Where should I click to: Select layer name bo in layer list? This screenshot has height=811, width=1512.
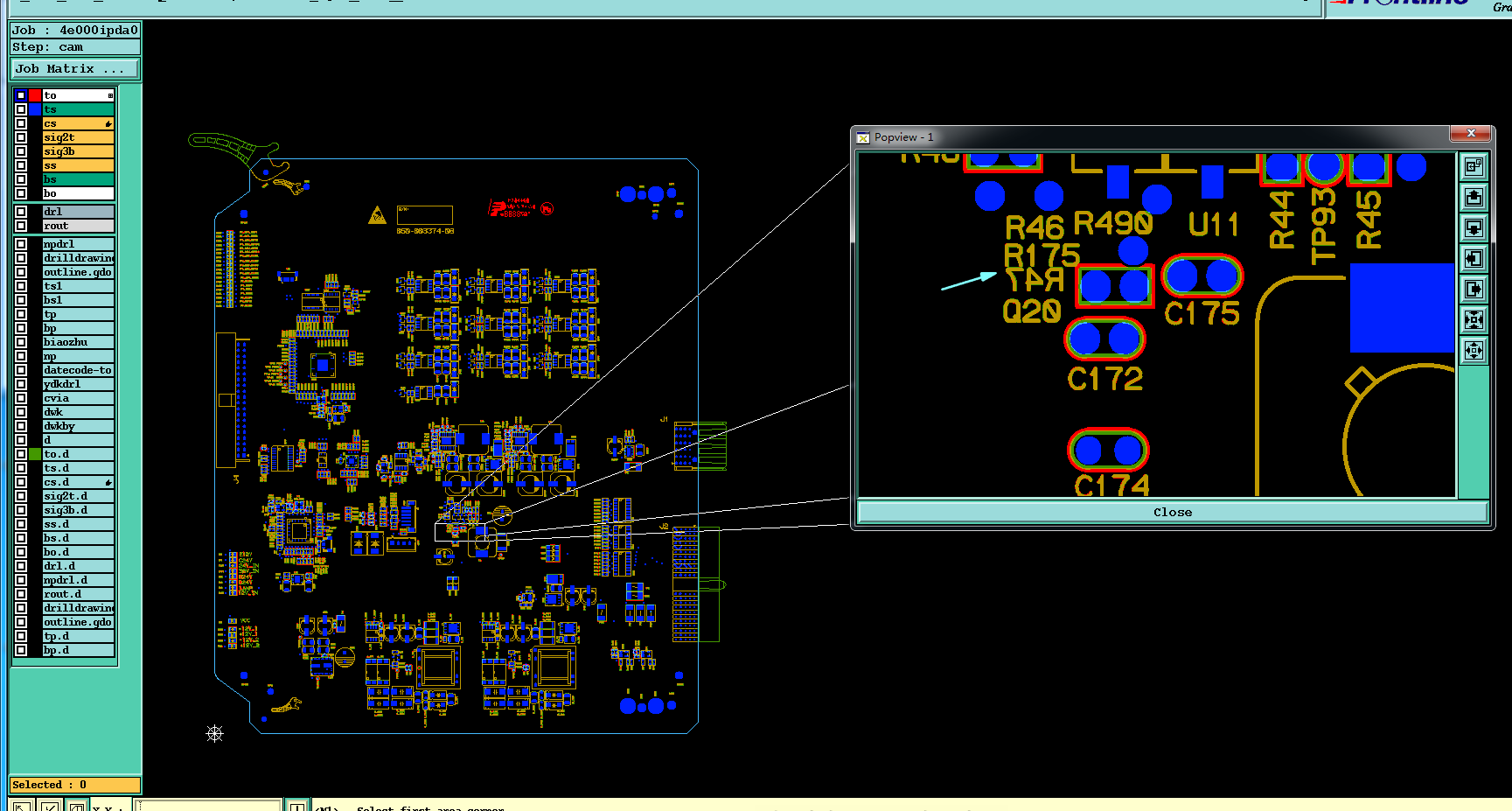coord(79,193)
